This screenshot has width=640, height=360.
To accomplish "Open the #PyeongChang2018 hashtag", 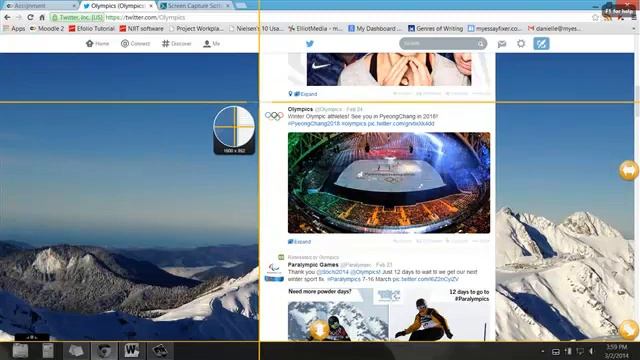I will point(313,123).
